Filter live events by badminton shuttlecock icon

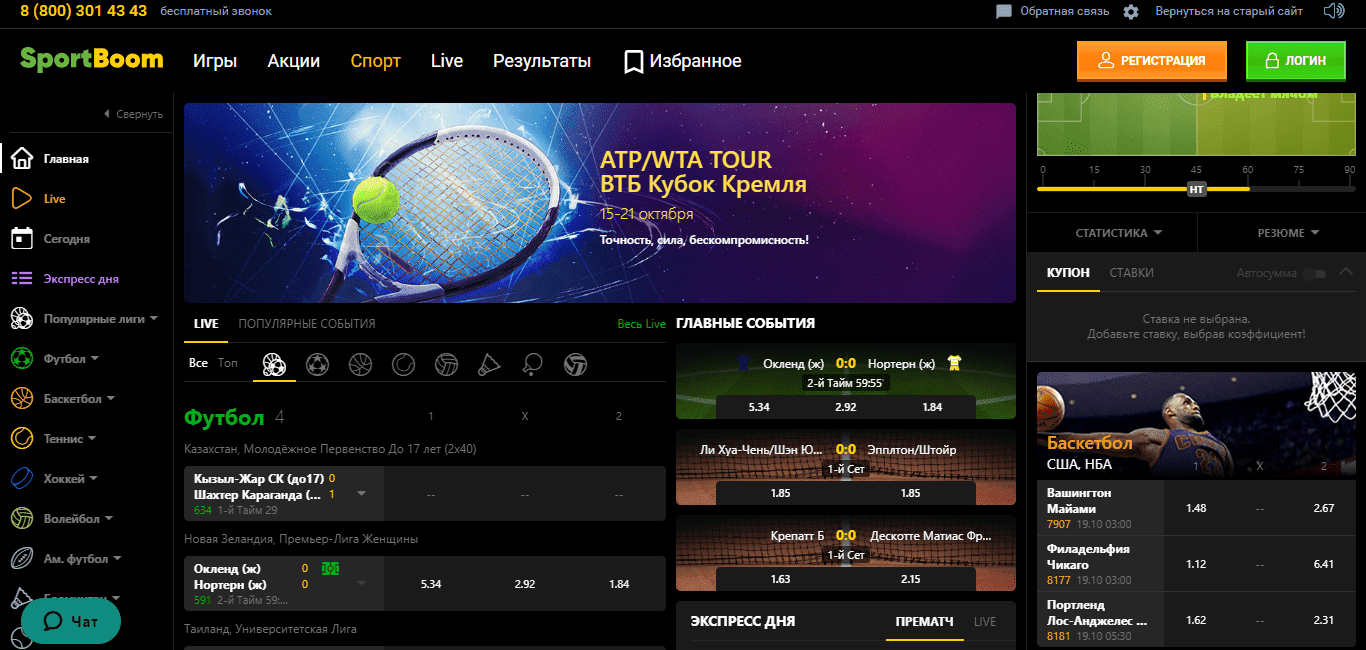click(x=489, y=364)
